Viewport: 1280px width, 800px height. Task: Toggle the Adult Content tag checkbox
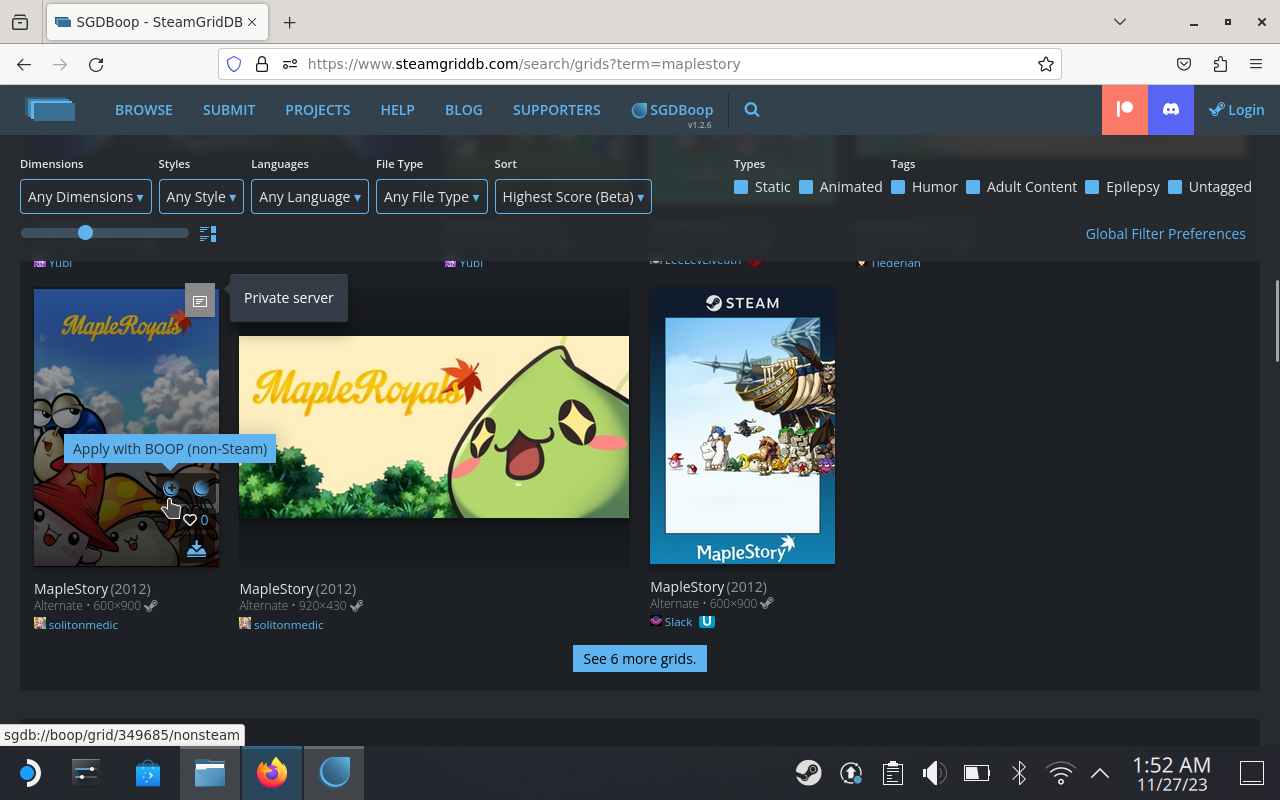click(x=973, y=187)
